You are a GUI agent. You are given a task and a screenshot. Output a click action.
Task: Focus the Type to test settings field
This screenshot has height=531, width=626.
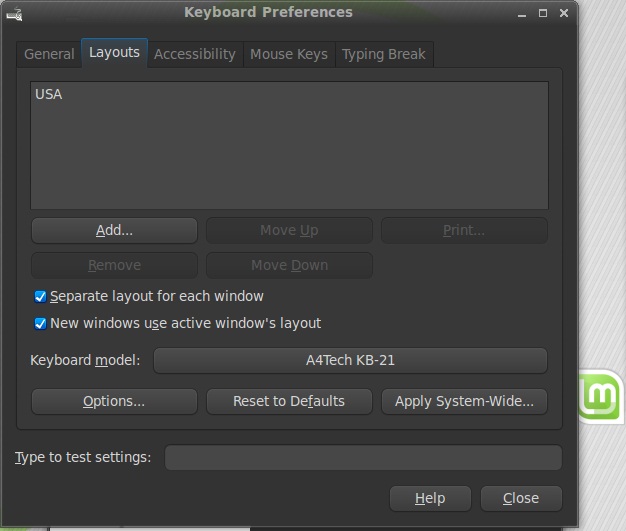(363, 458)
